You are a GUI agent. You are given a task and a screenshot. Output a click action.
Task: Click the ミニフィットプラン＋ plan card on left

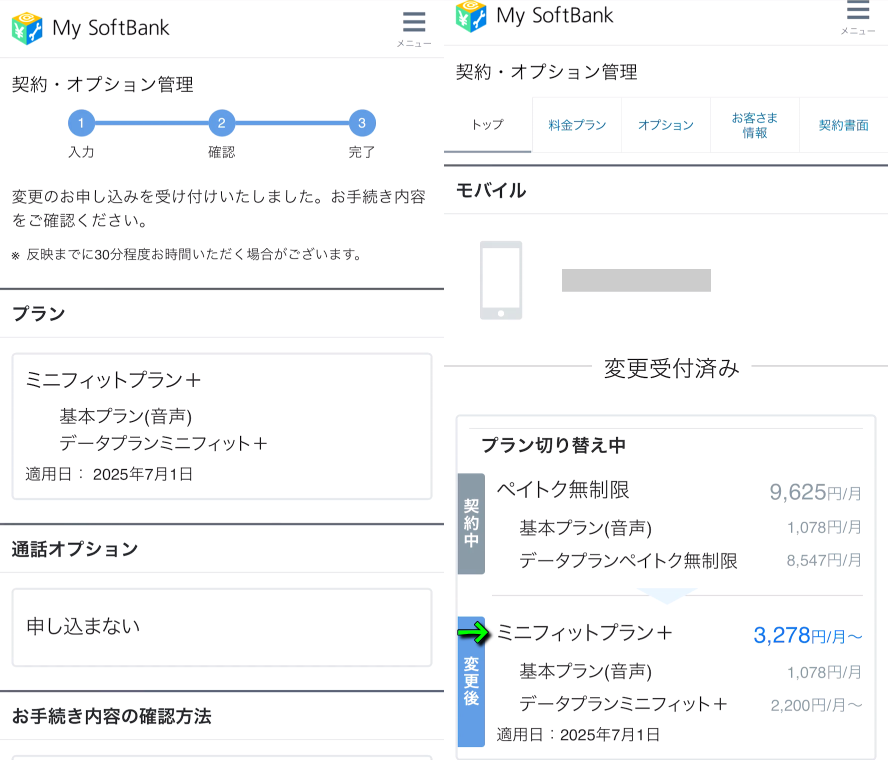coord(222,426)
